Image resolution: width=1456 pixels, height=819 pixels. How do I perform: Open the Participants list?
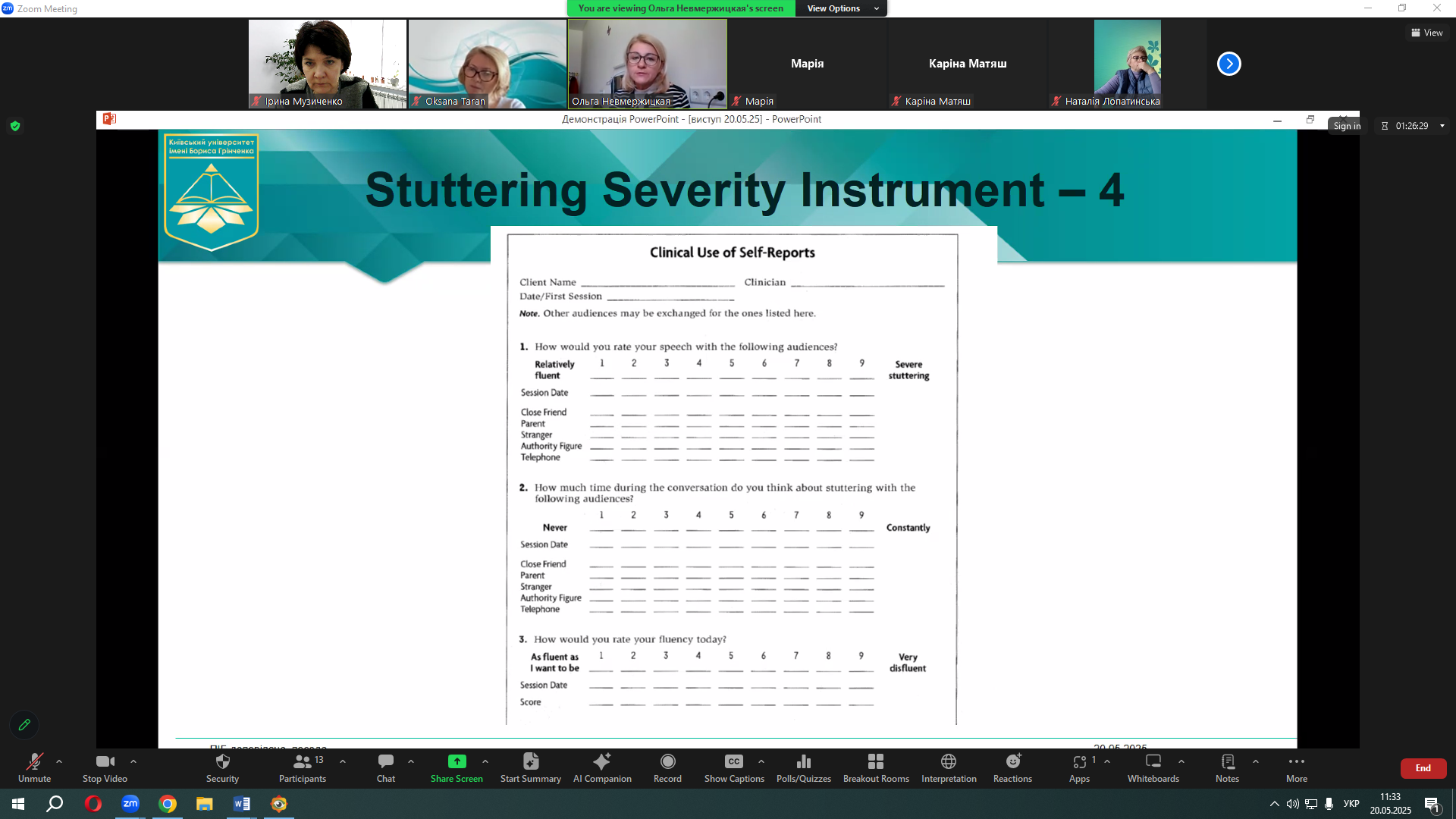[x=302, y=767]
